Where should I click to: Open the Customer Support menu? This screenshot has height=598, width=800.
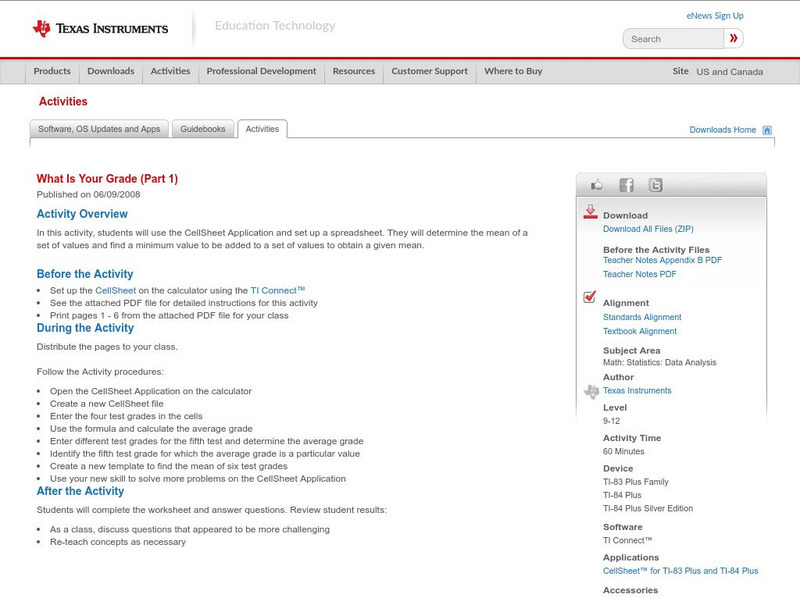click(x=430, y=71)
